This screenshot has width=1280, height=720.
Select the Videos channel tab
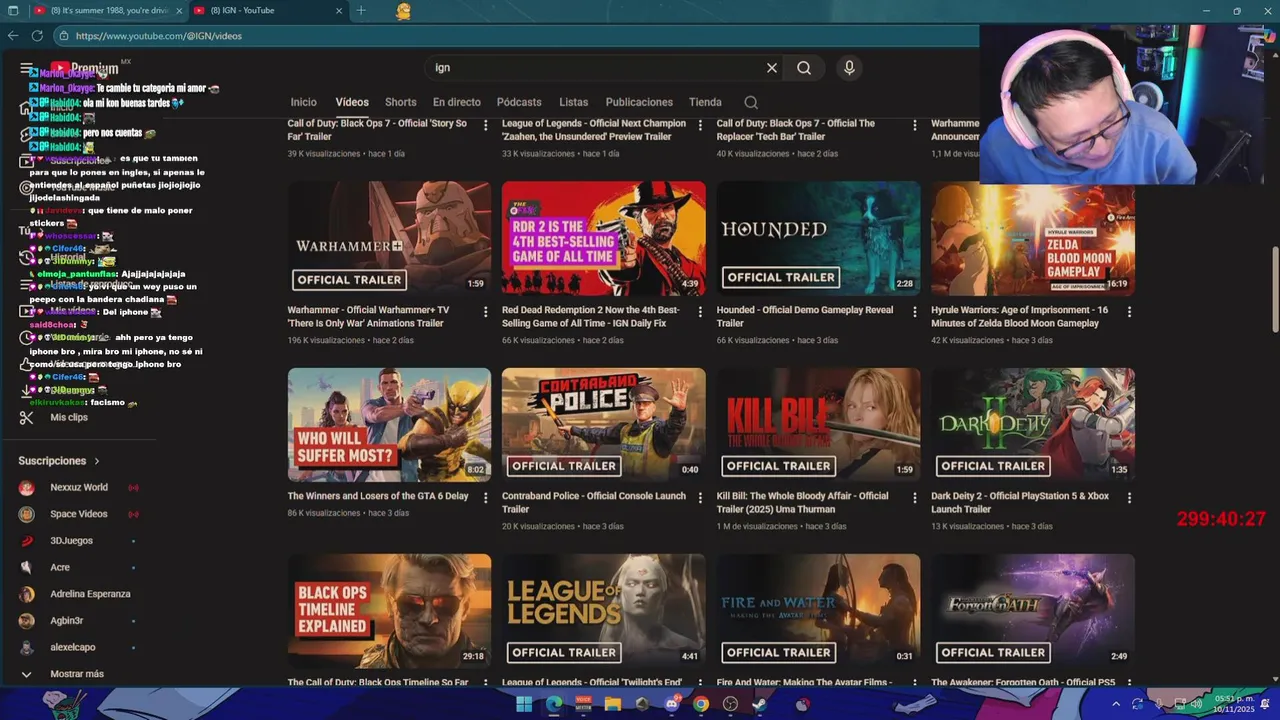coord(352,102)
